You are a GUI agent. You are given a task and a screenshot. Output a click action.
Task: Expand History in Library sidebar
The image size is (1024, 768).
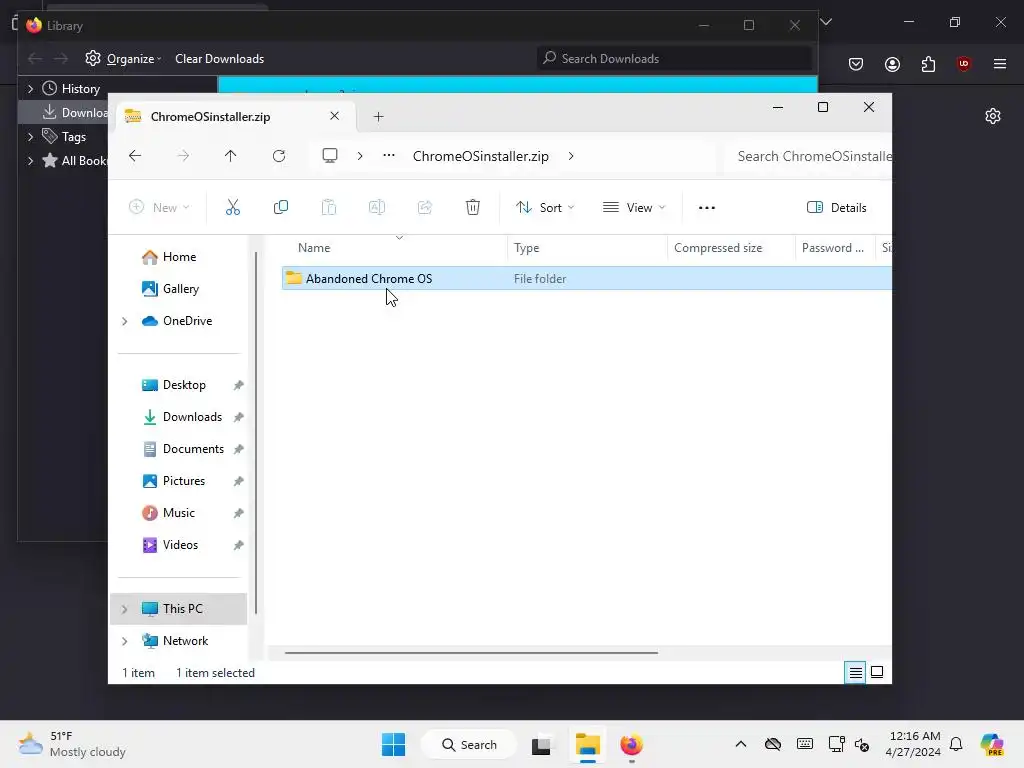click(x=31, y=88)
